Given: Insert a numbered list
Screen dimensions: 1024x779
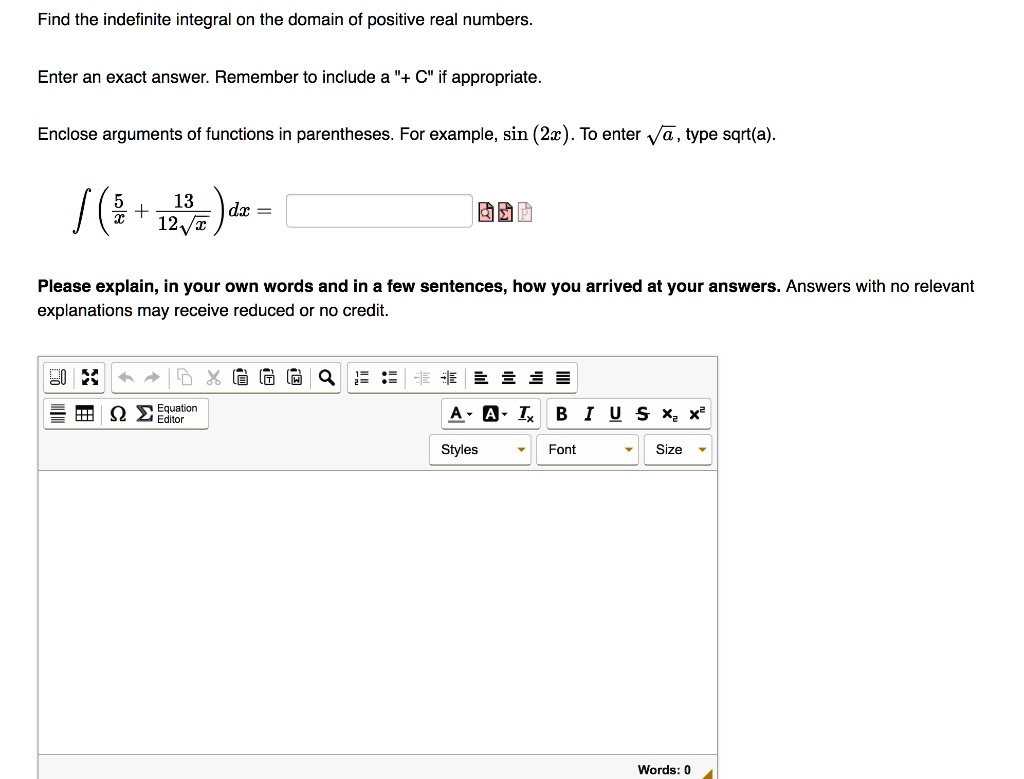Looking at the screenshot, I should [361, 377].
